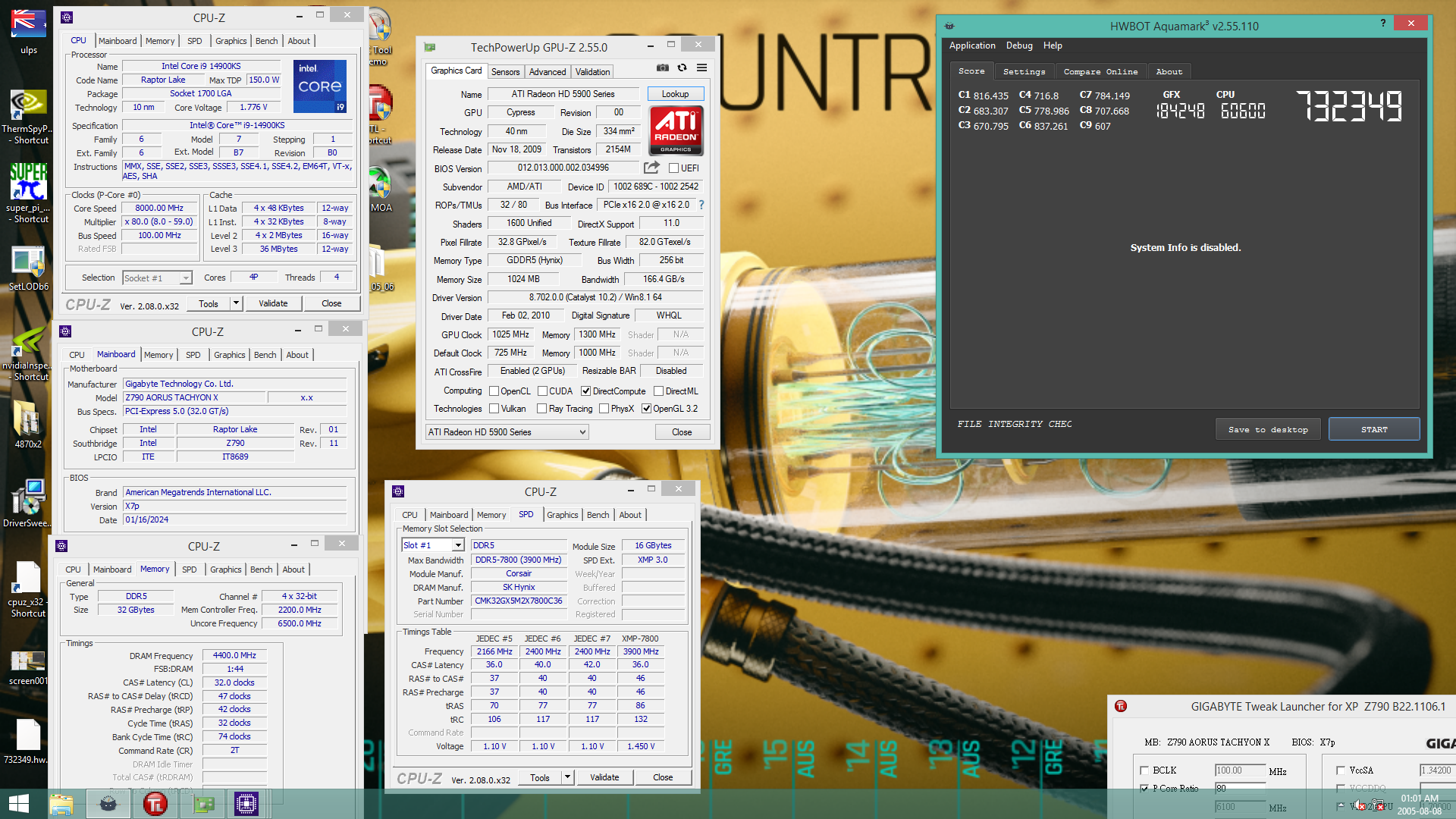Open the SetLODb6 desktop icon
1456x819 pixels.
[28, 268]
